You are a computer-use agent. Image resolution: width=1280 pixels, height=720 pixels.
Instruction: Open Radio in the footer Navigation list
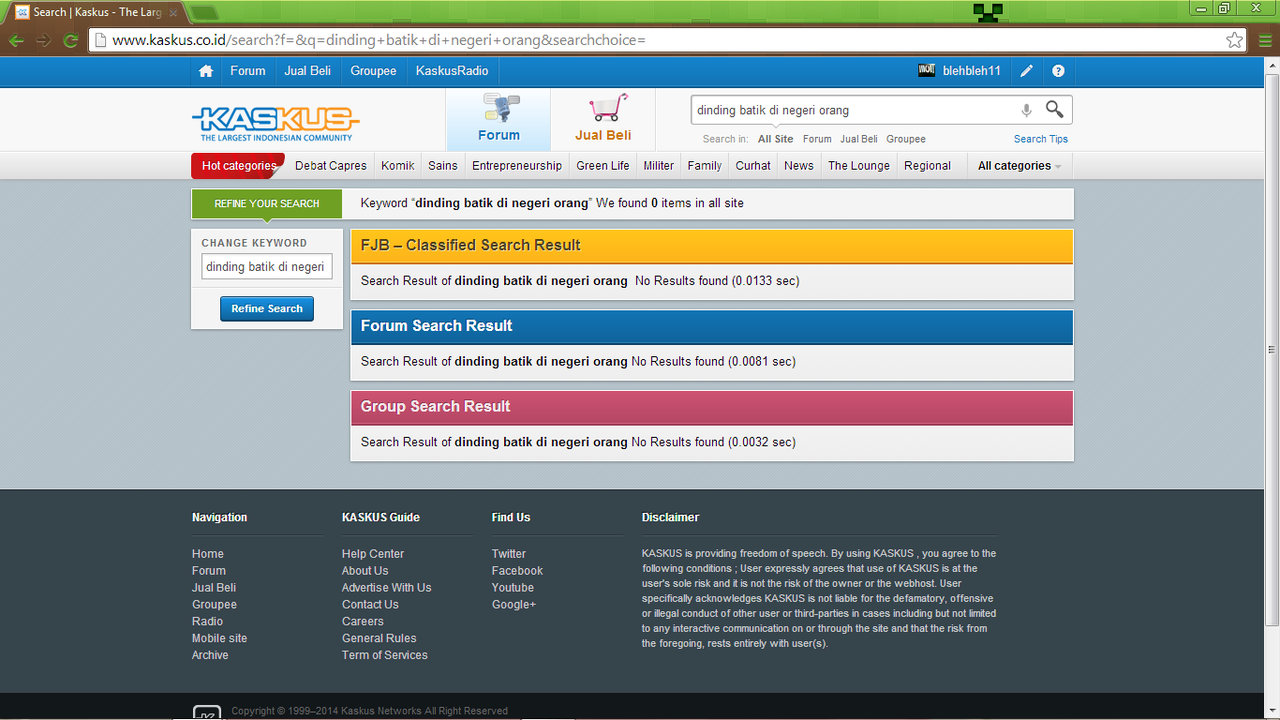pos(207,621)
